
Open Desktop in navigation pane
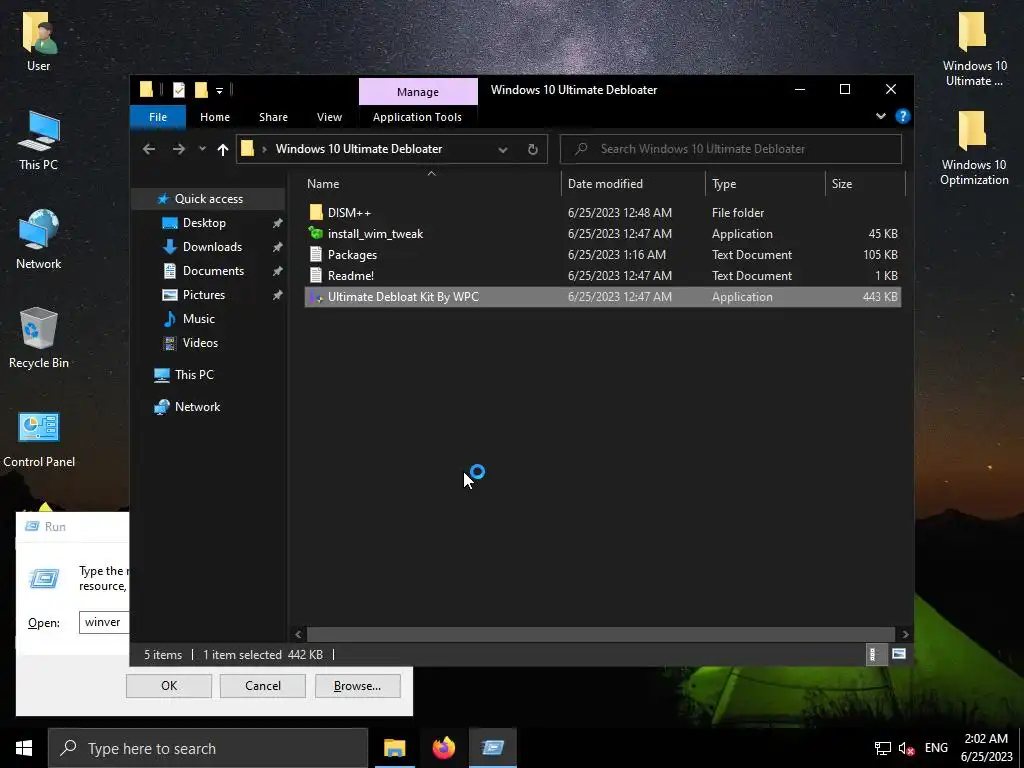[x=204, y=223]
